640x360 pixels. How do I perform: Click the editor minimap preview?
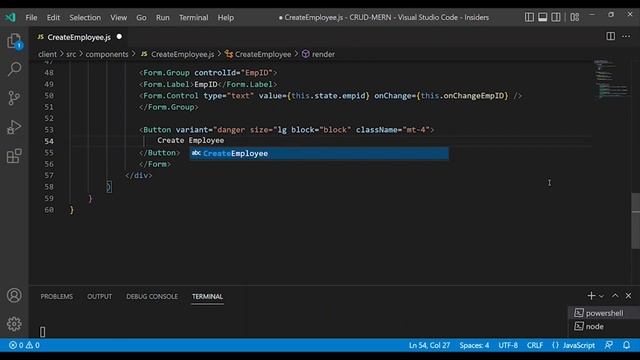[611, 80]
